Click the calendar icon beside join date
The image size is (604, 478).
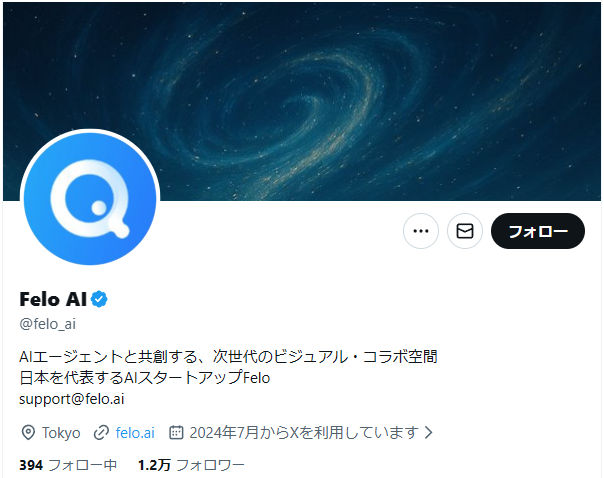[176, 433]
